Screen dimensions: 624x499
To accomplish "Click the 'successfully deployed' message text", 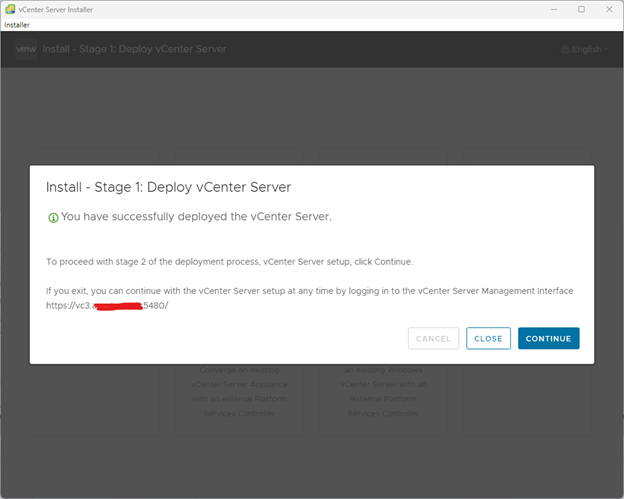I will coord(196,216).
